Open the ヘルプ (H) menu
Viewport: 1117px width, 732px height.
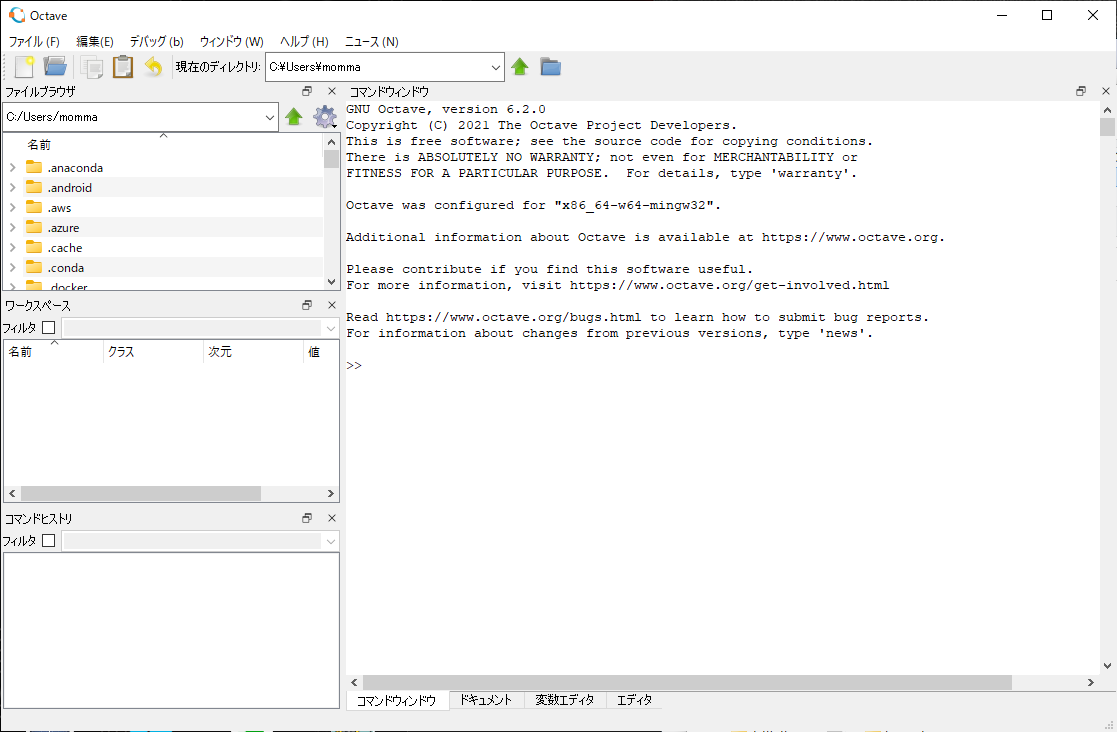tap(304, 41)
